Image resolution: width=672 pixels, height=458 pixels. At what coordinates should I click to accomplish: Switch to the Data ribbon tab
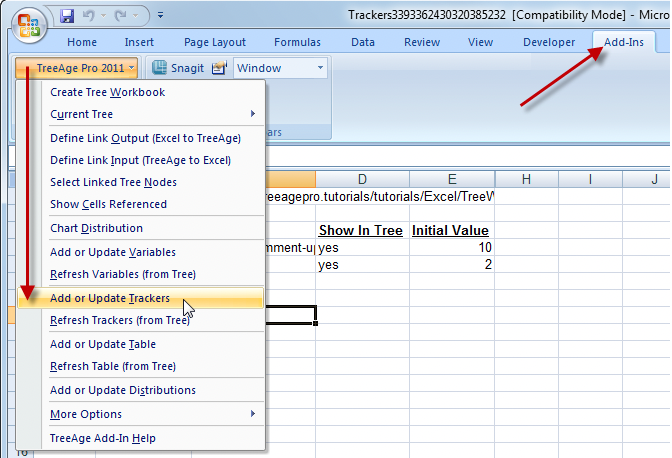pos(363,42)
